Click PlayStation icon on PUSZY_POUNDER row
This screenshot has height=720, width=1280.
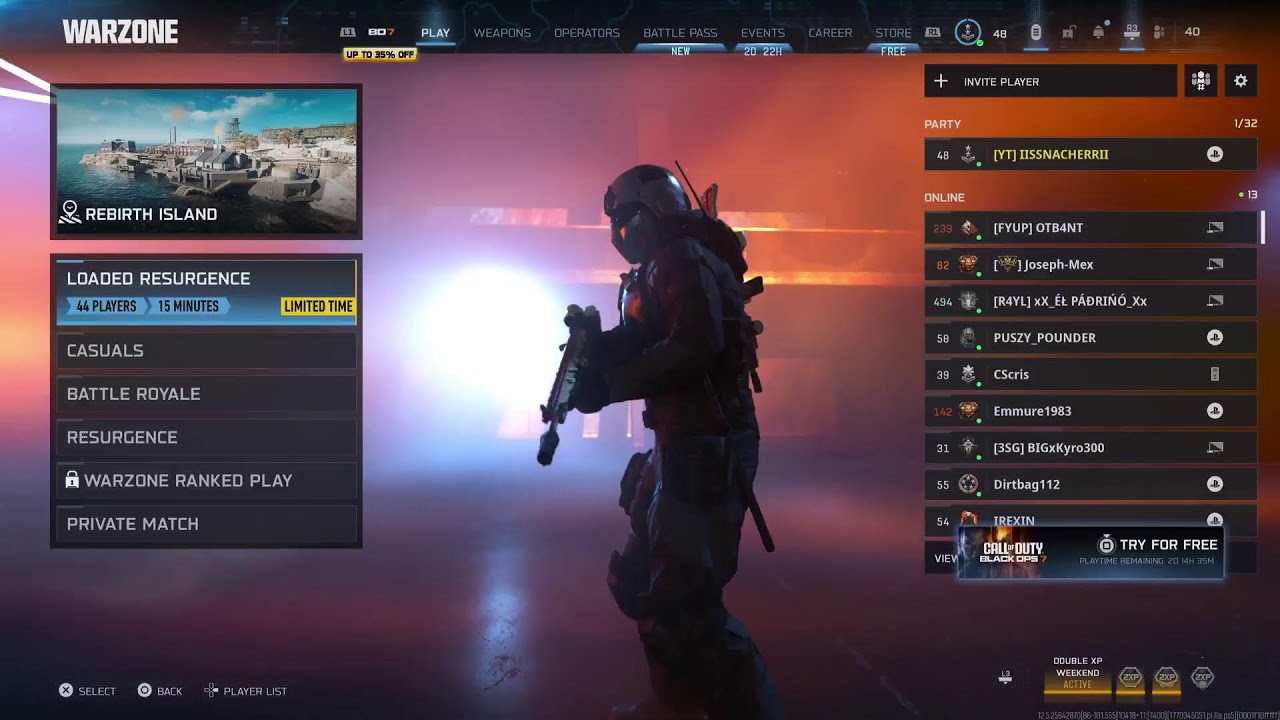pyautogui.click(x=1215, y=338)
